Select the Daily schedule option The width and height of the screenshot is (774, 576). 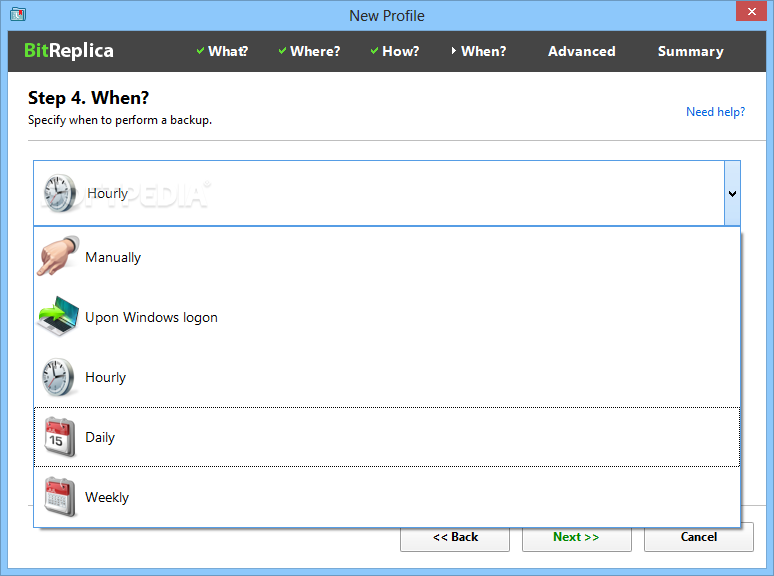[387, 437]
